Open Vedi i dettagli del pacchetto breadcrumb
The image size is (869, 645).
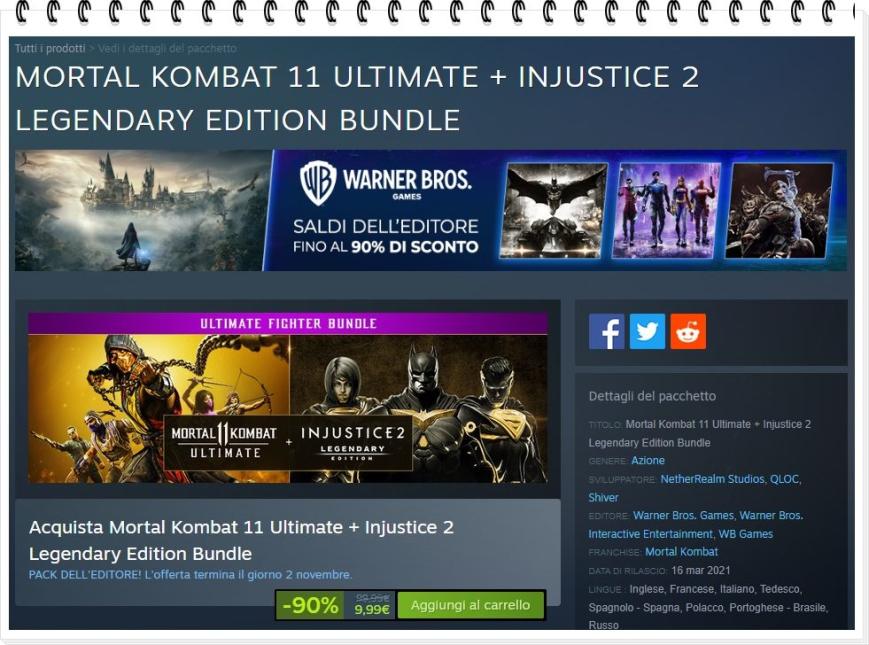coord(167,49)
